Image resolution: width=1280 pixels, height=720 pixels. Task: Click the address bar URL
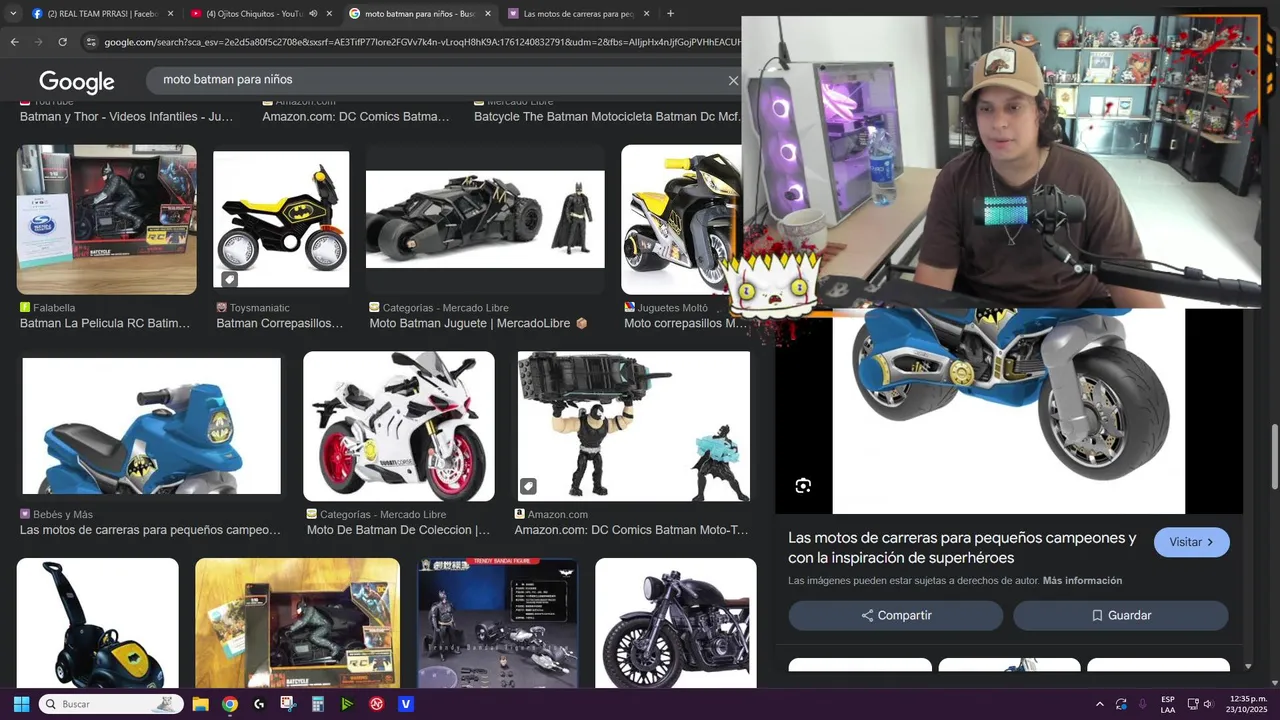[420, 42]
